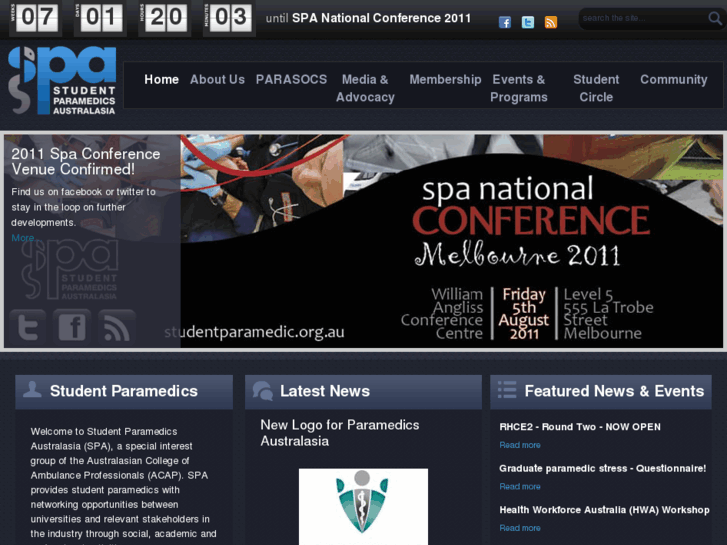Click the minutes countdown counter showing 03
This screenshot has height=545, width=727.
[x=230, y=18]
